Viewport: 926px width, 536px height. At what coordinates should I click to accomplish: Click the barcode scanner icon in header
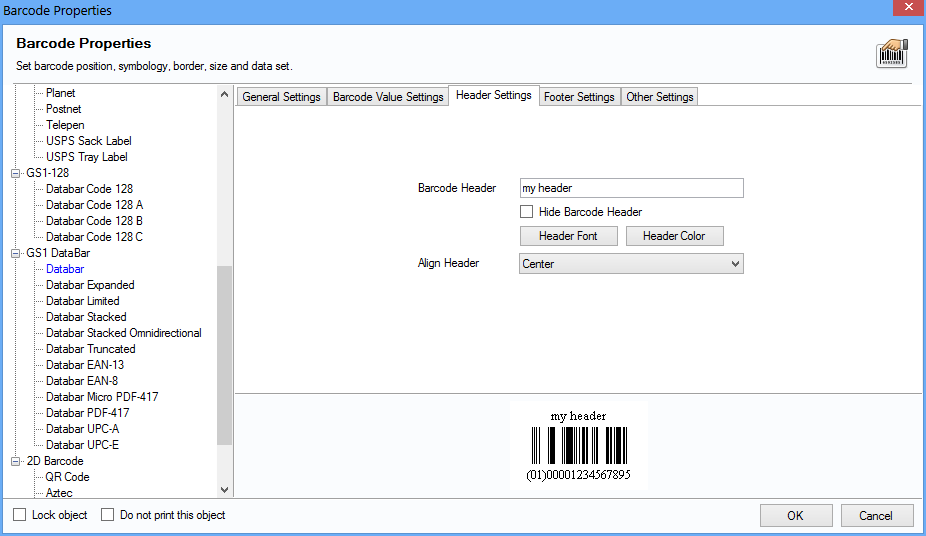(x=892, y=54)
